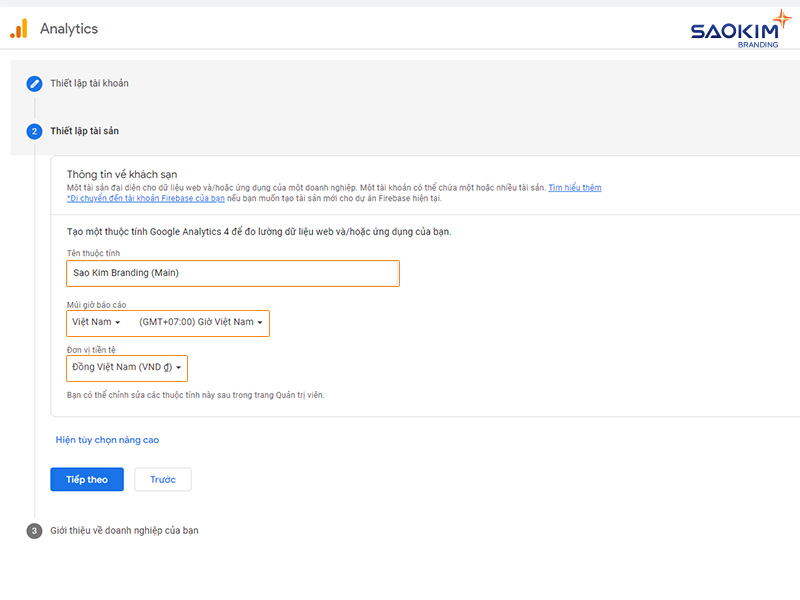Open the Việt Nam country dropdown
Viewport: 800px width, 600px height.
[97, 323]
